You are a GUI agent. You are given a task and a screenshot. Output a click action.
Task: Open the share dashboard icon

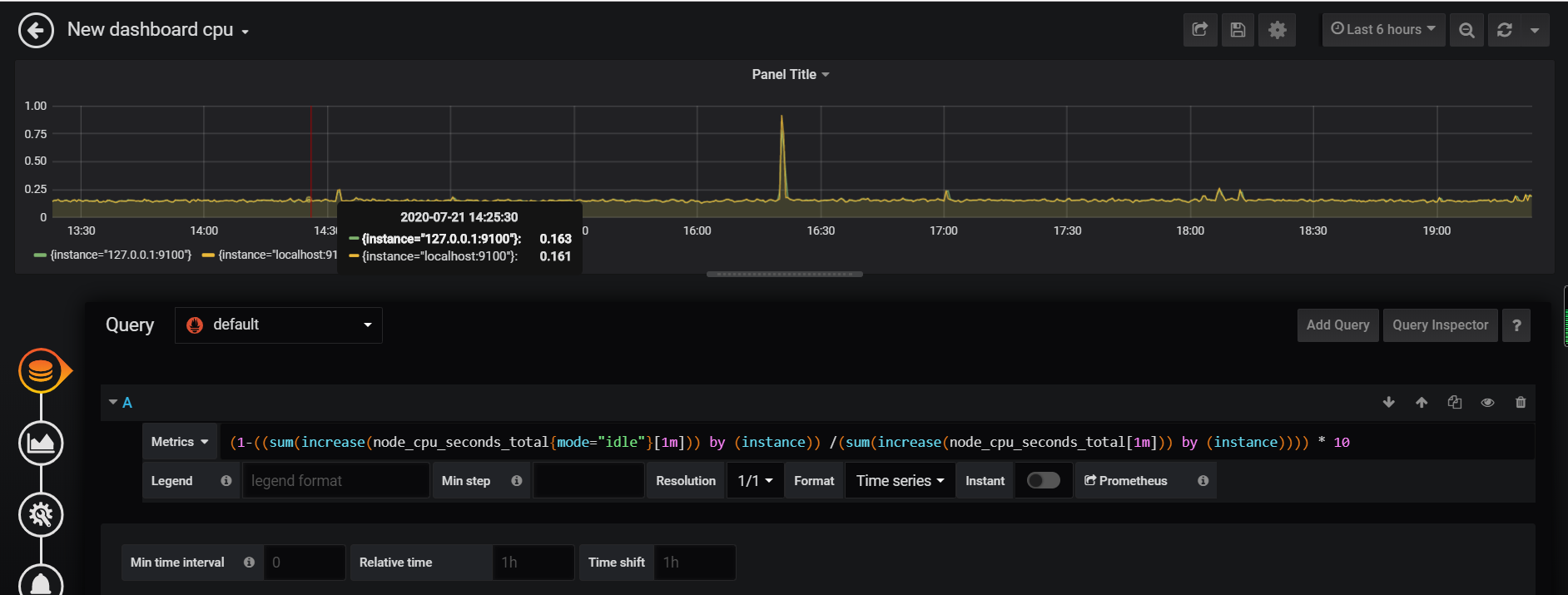pyautogui.click(x=1200, y=30)
